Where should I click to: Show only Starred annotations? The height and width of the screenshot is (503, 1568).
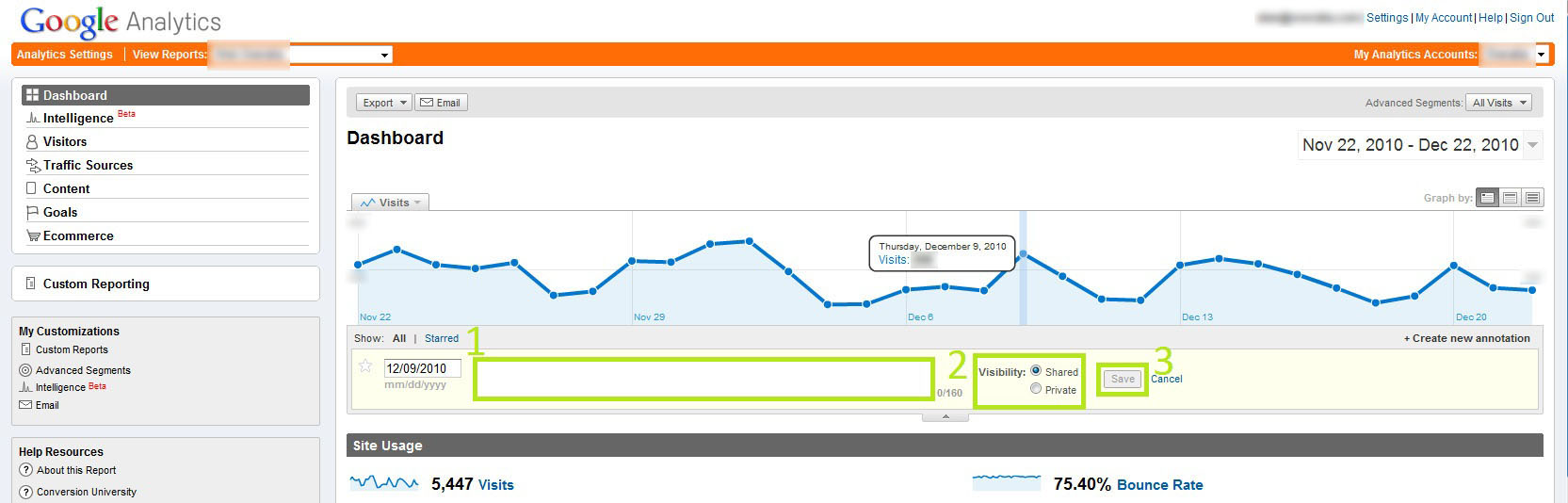pos(441,338)
